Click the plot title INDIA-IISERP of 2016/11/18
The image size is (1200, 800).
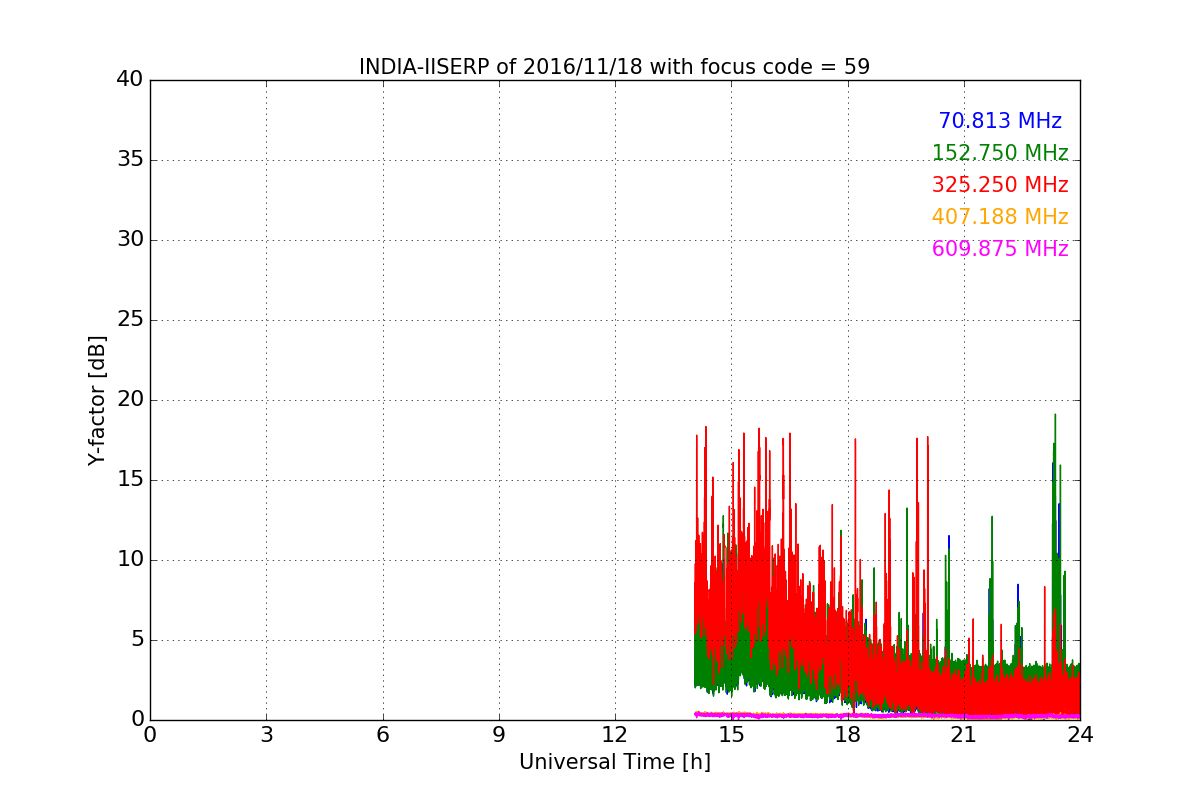(614, 67)
